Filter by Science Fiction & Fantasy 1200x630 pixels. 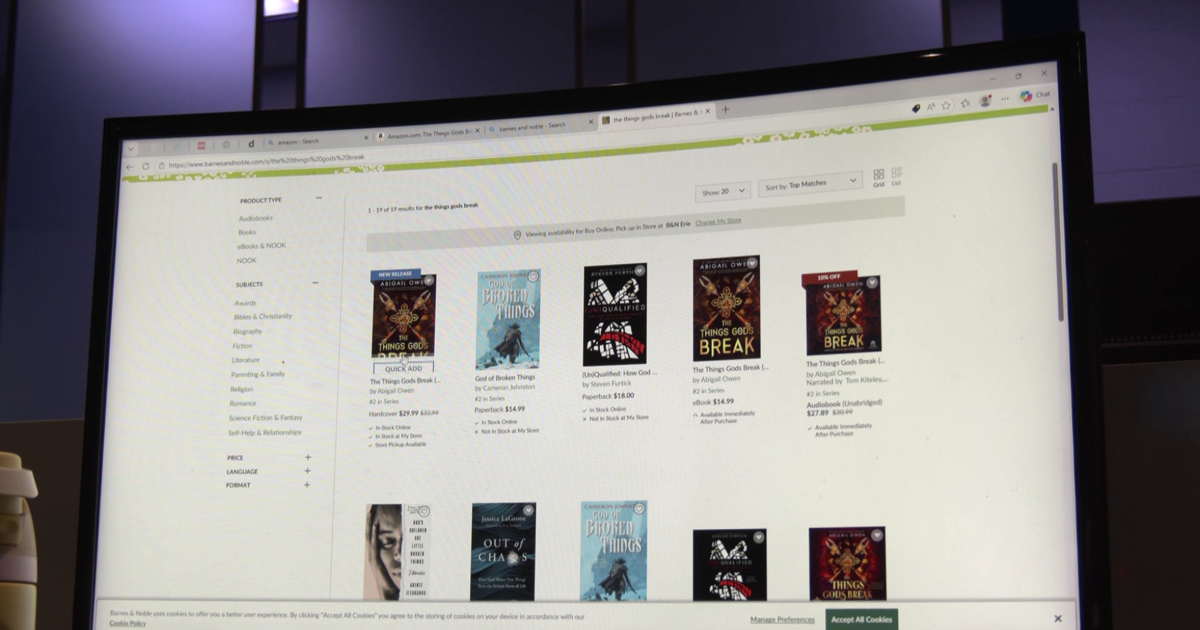pyautogui.click(x=265, y=418)
